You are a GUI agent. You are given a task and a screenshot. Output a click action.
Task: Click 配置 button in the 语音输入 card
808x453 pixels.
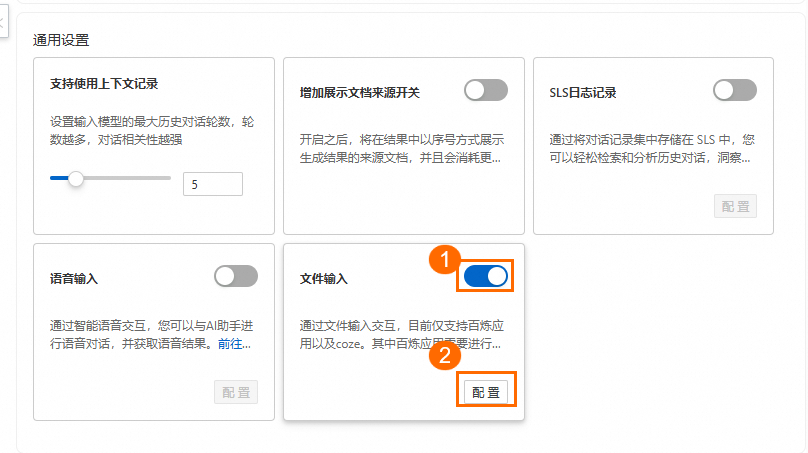click(x=236, y=392)
